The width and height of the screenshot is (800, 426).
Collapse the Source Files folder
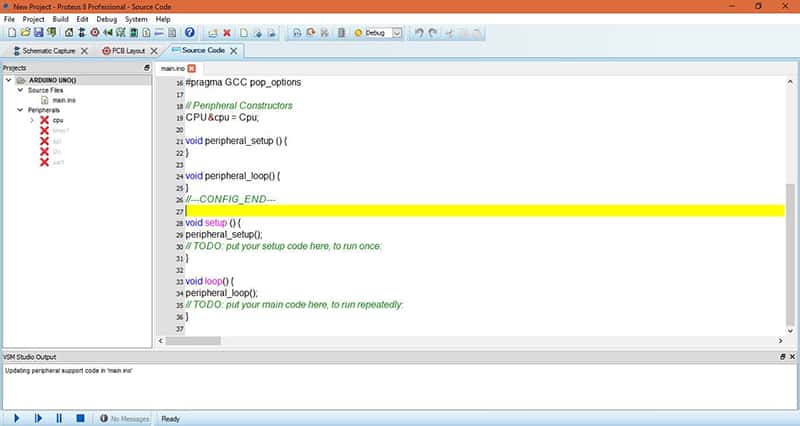point(20,90)
